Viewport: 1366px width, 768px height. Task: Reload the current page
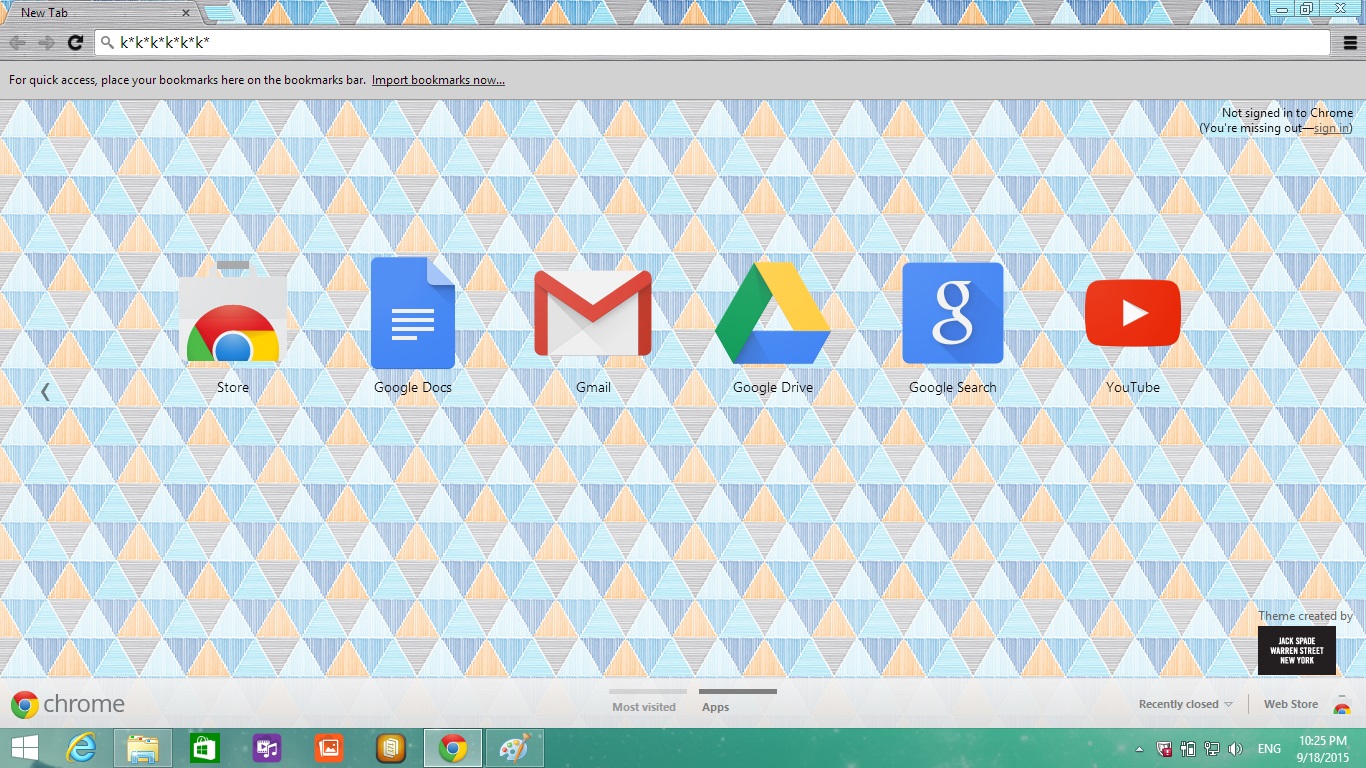[75, 43]
